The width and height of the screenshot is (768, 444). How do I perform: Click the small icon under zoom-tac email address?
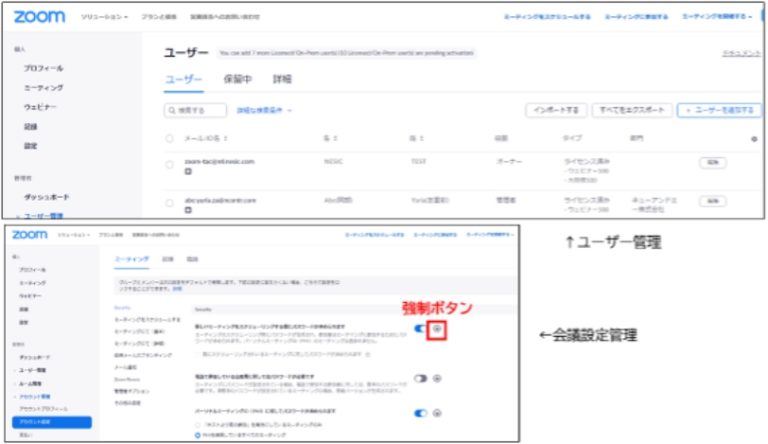[x=188, y=170]
